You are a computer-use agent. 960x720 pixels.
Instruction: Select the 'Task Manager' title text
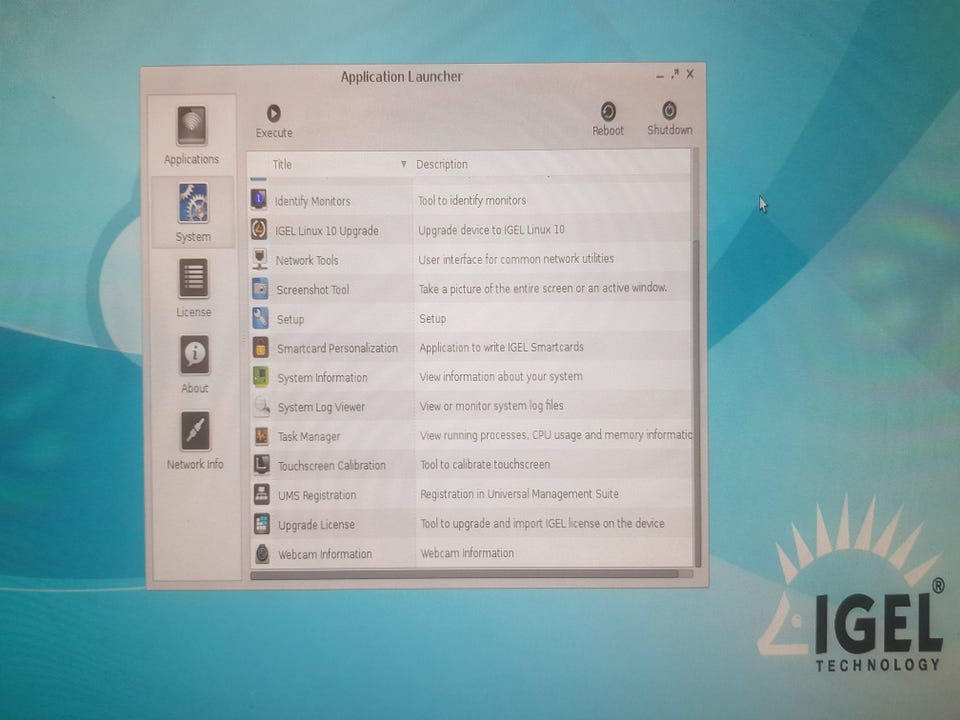point(309,437)
